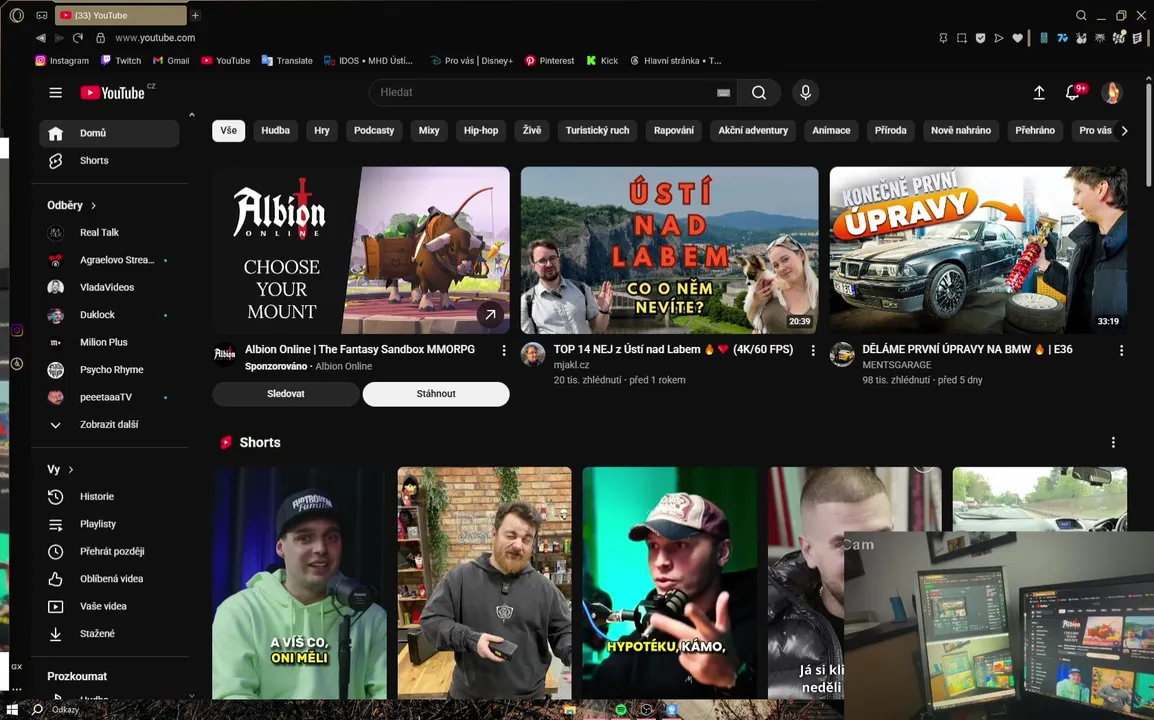Open MENTSGARAGE channel link
1154x720 pixels.
pyautogui.click(x=896, y=365)
